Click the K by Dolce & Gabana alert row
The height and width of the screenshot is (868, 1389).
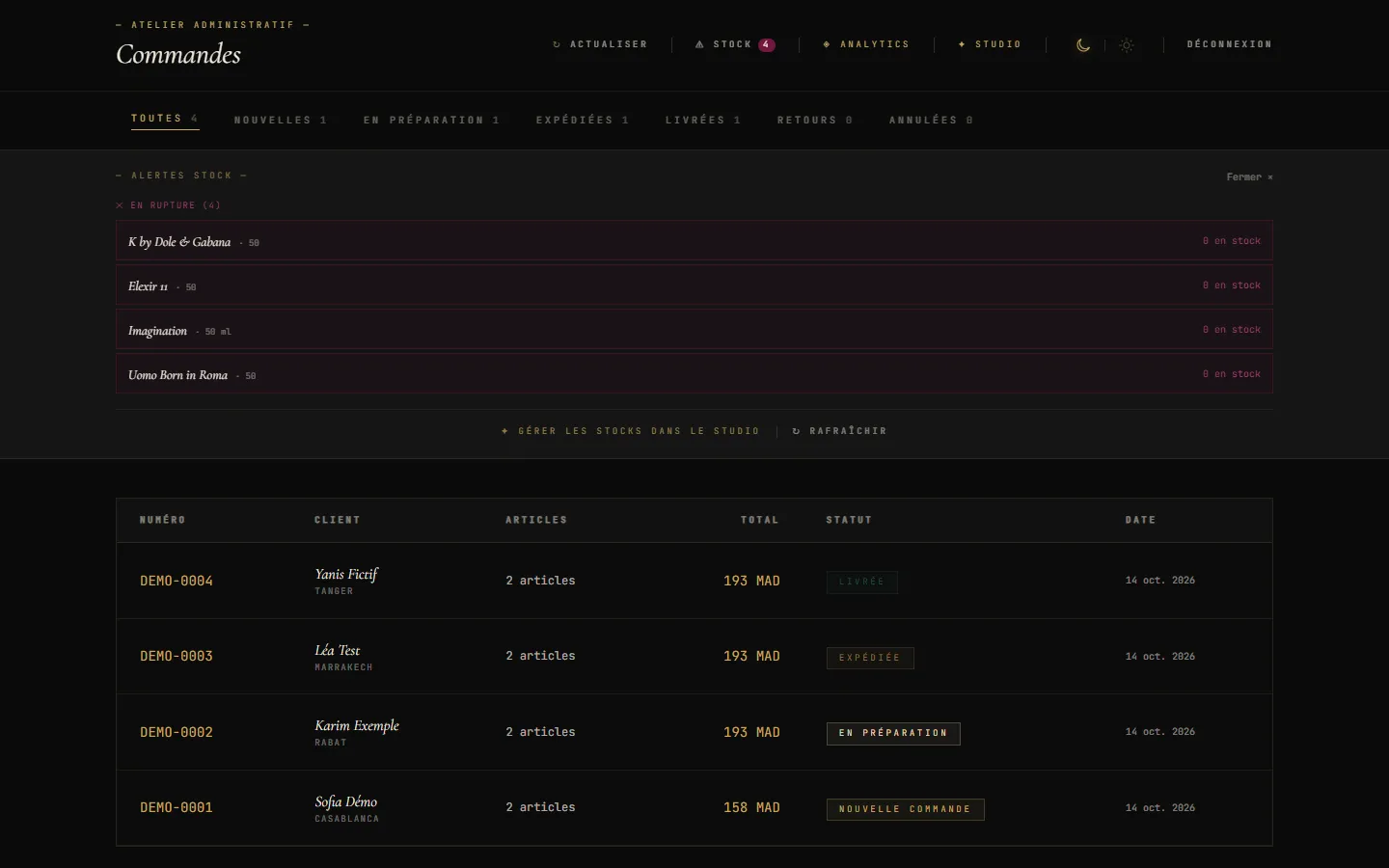[694, 241]
